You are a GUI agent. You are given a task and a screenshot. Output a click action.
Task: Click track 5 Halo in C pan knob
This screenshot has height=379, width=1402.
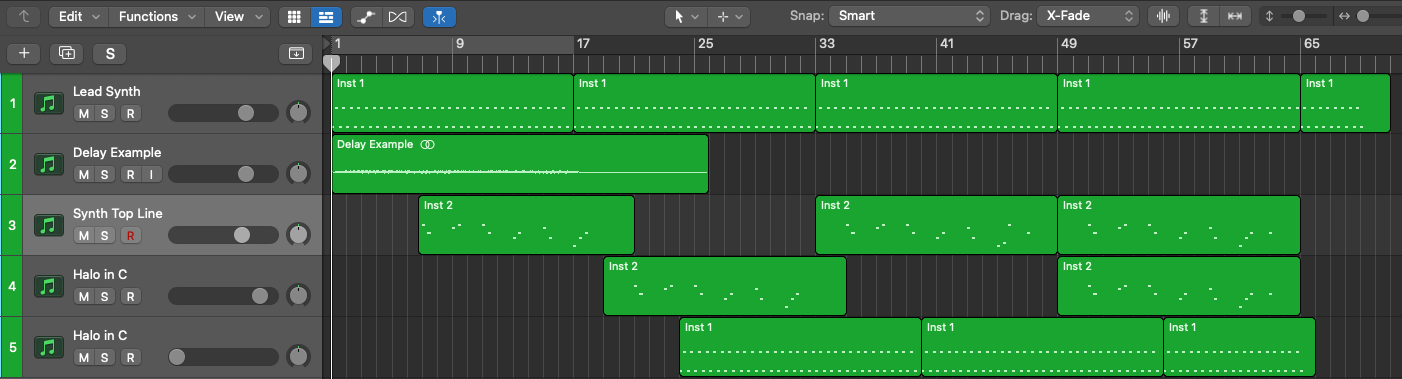pyautogui.click(x=298, y=357)
